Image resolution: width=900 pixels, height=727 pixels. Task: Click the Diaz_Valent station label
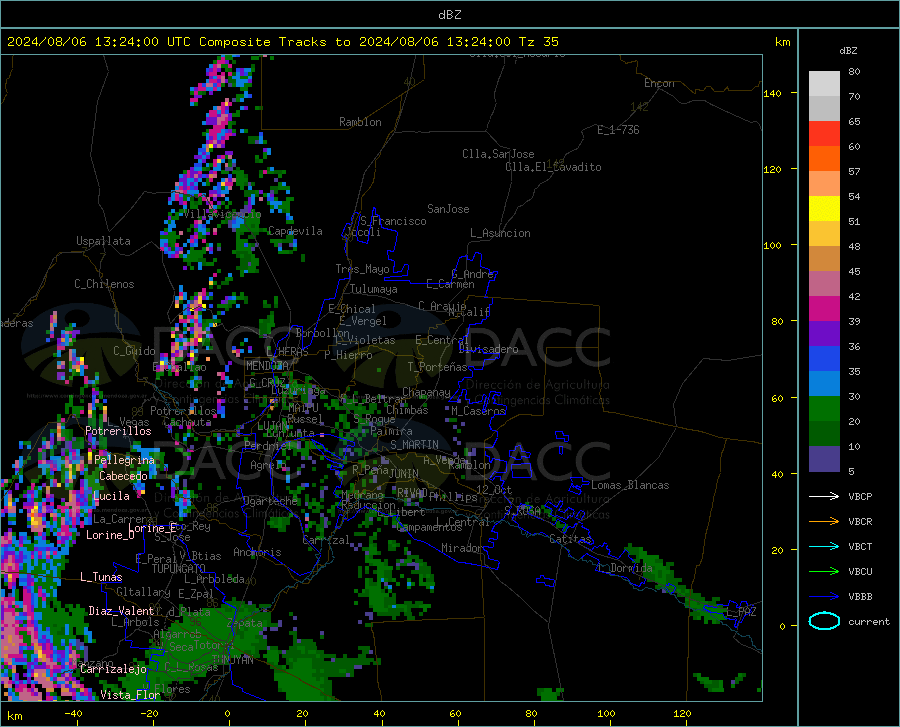[x=121, y=611]
